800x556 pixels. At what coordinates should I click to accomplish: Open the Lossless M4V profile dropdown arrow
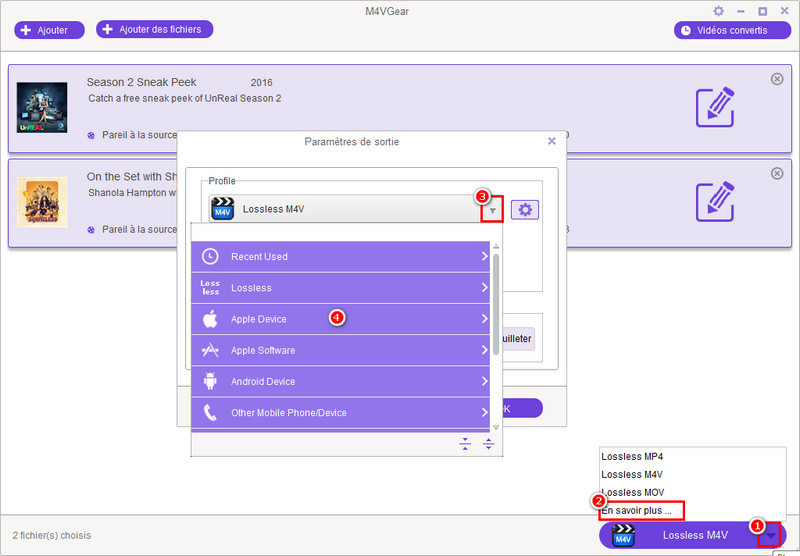(x=491, y=210)
